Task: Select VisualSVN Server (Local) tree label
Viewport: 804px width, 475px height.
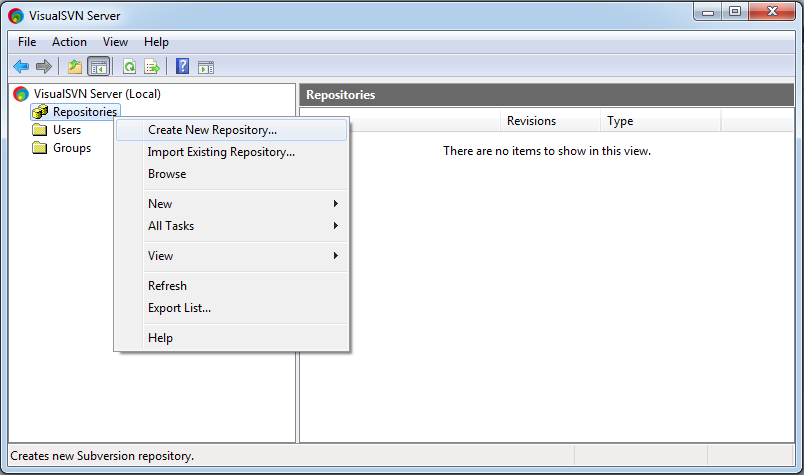Action: point(97,94)
